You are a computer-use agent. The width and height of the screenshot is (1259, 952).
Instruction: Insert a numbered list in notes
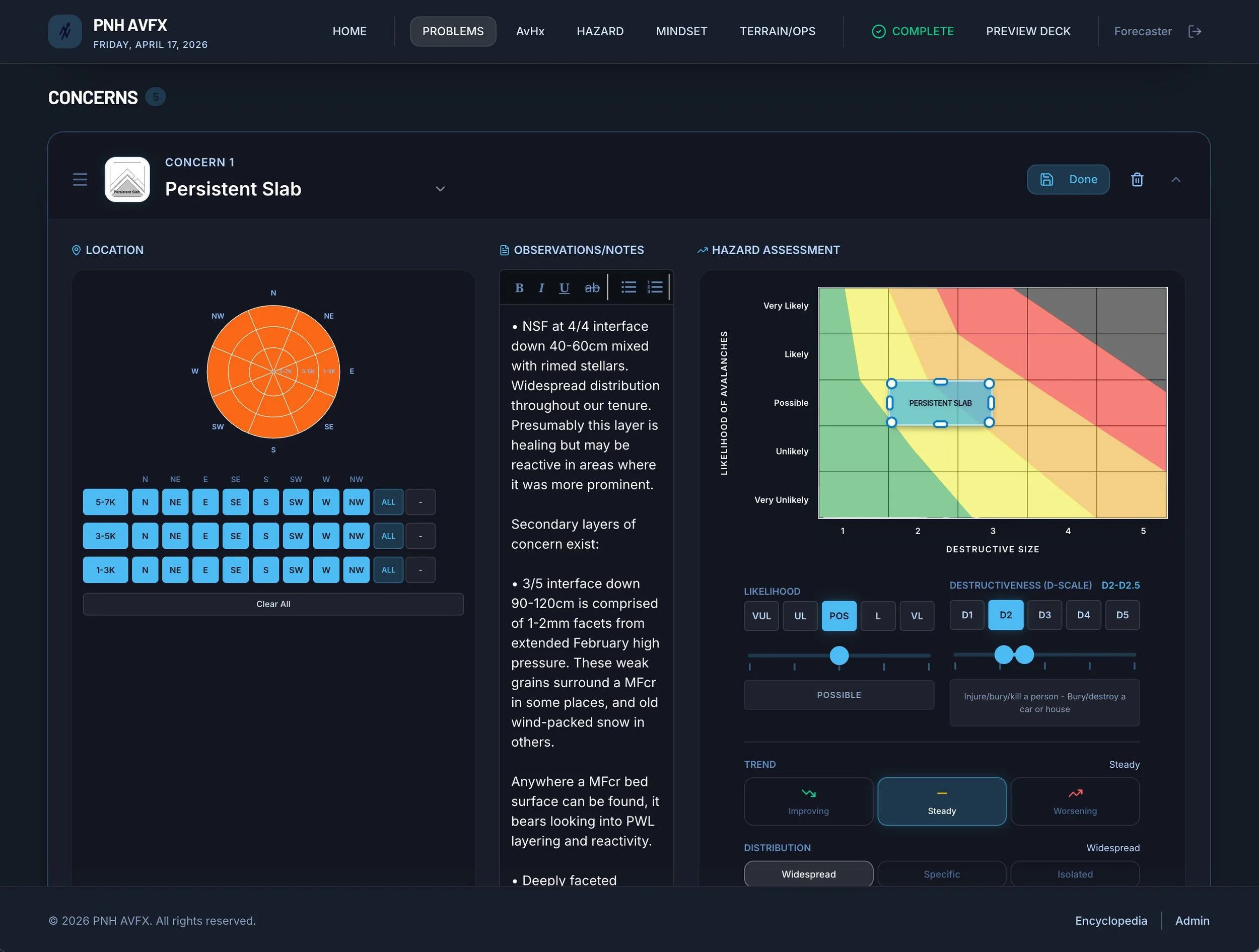655,287
